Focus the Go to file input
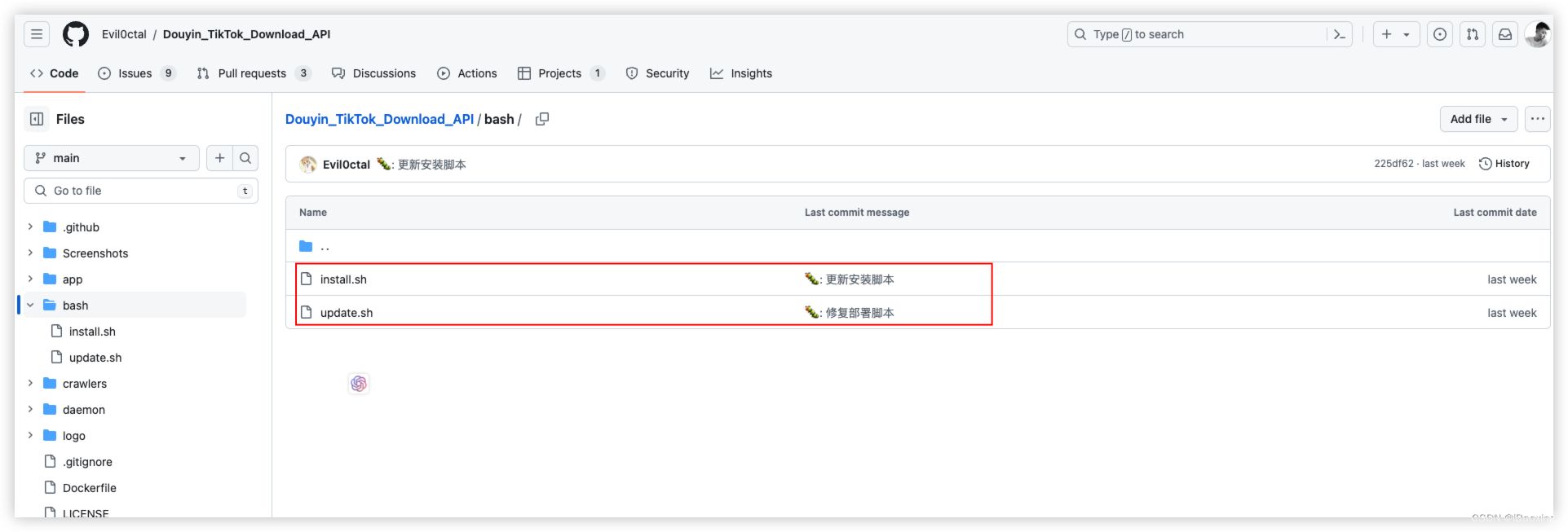 point(141,191)
